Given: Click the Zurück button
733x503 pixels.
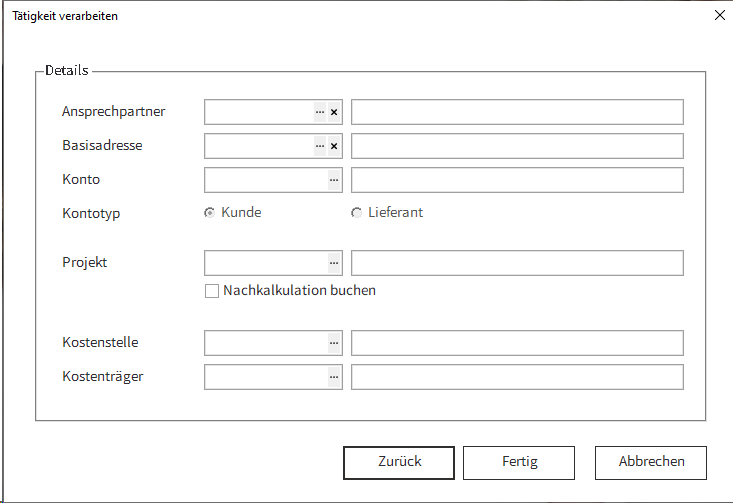Looking at the screenshot, I should (x=399, y=462).
